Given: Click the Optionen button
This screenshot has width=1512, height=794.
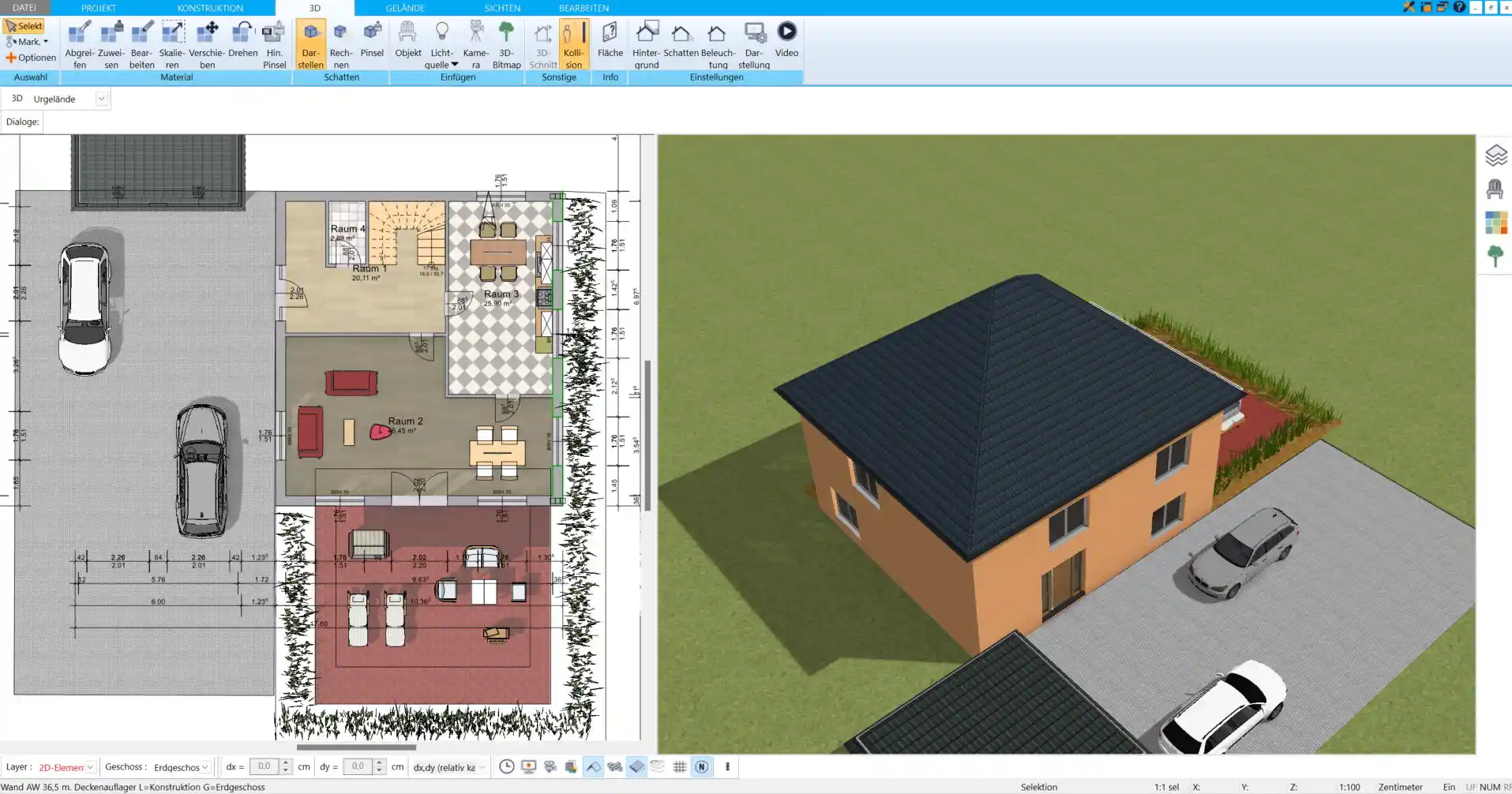Looking at the screenshot, I should pos(31,58).
